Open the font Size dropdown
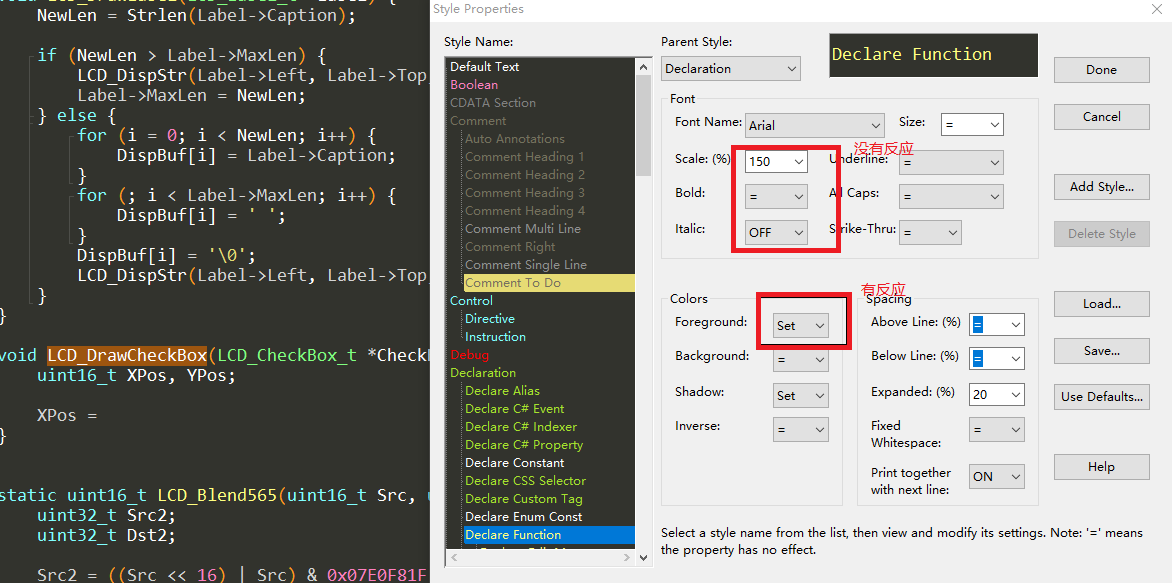 pos(972,125)
